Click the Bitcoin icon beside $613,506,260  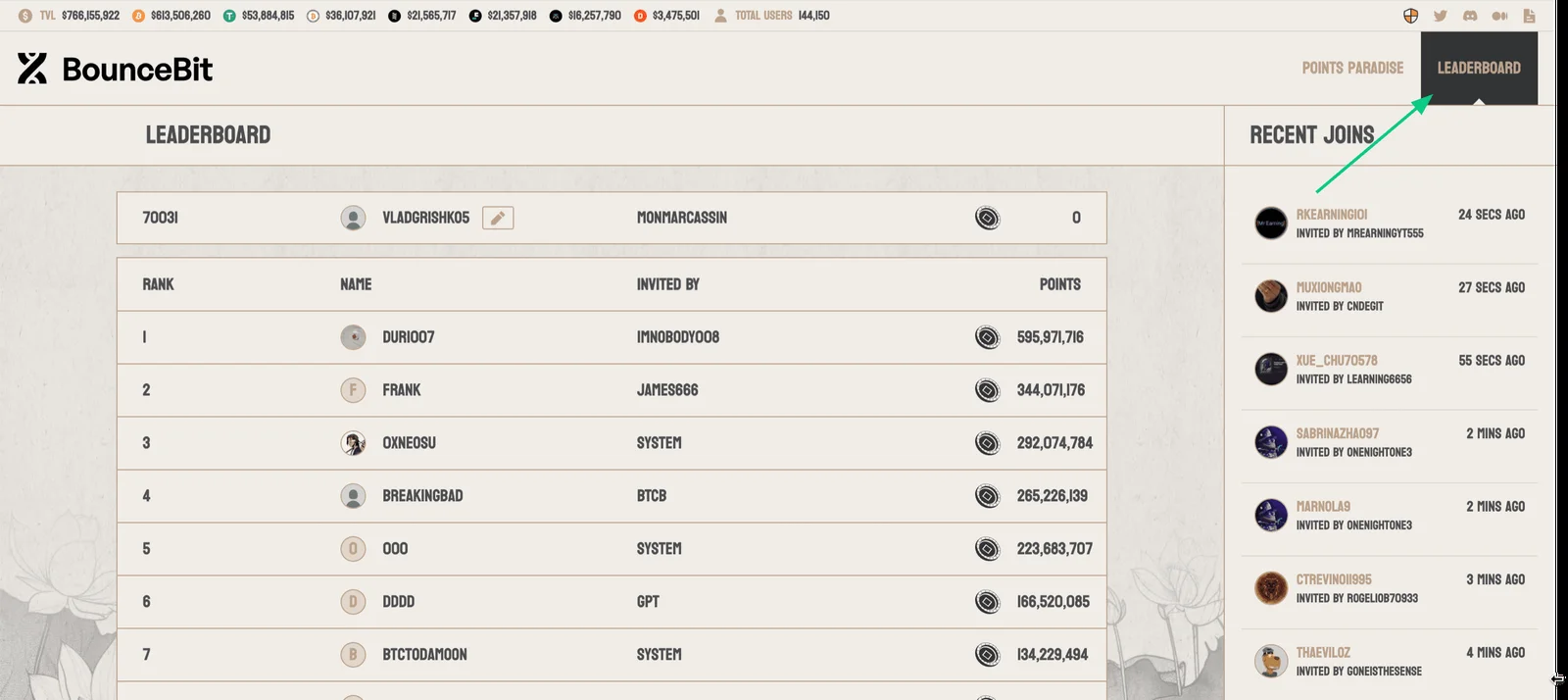(x=138, y=16)
